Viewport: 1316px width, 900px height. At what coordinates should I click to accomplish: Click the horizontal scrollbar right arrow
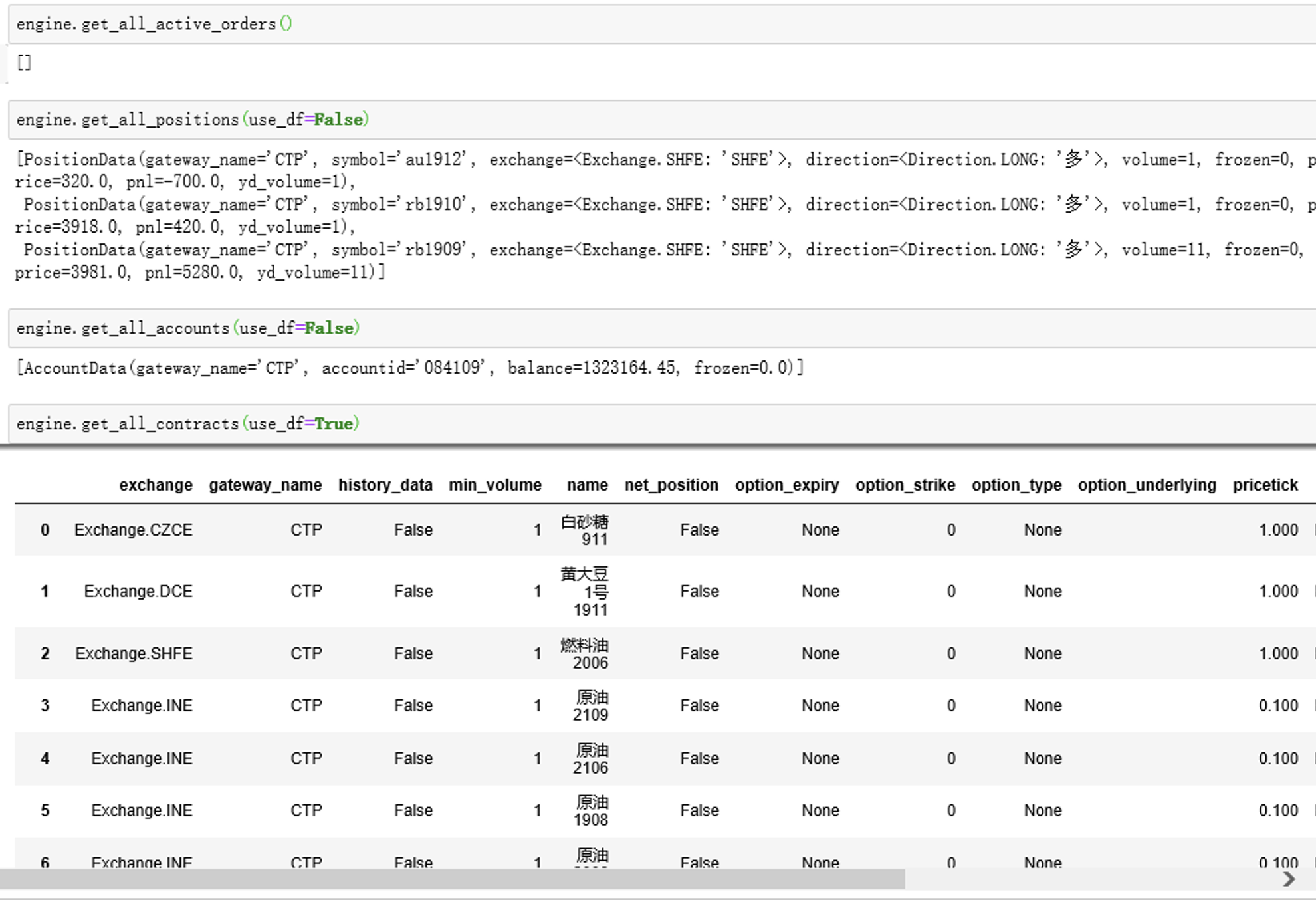click(1289, 879)
